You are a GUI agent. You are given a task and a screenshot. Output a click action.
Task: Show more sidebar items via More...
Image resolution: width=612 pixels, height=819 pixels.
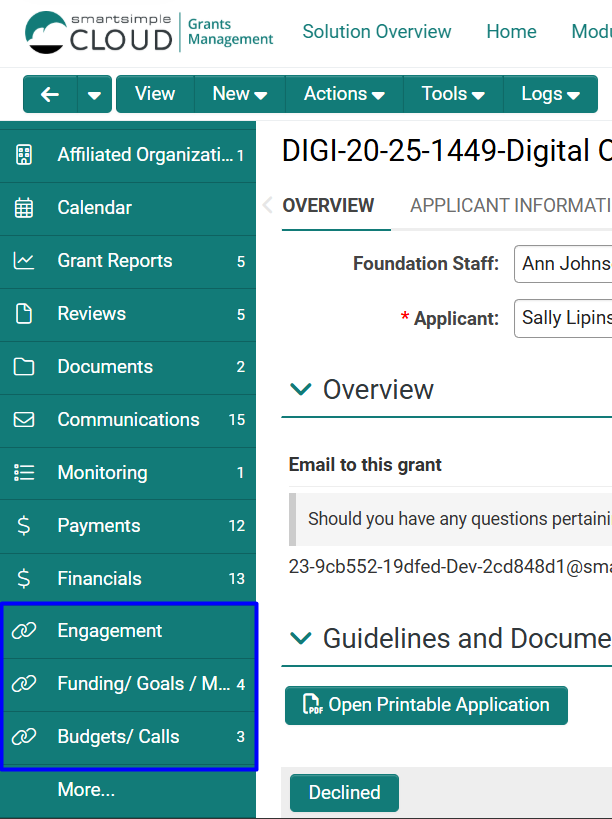(86, 789)
